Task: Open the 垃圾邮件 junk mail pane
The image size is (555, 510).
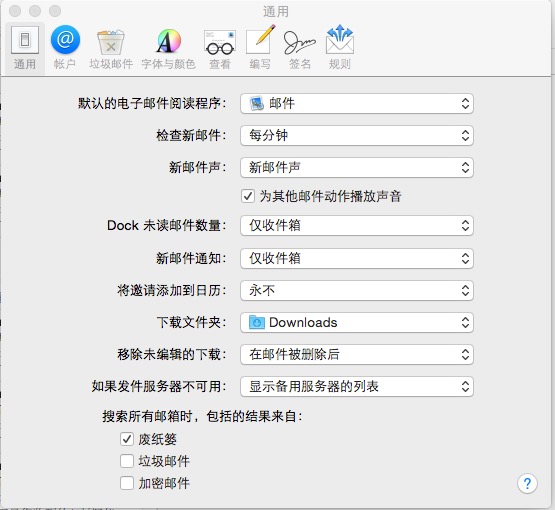Action: point(111,48)
